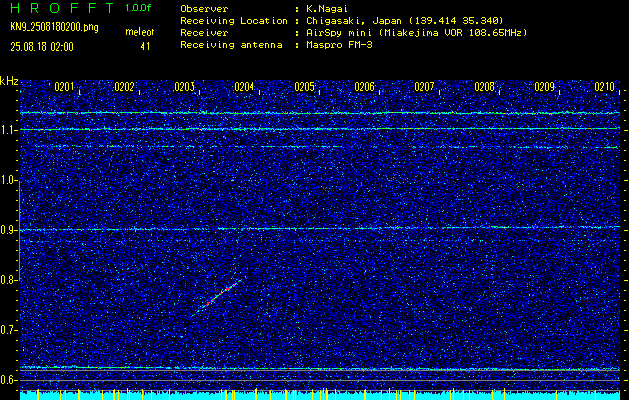Click the kHz axis unit label

pos(9,81)
